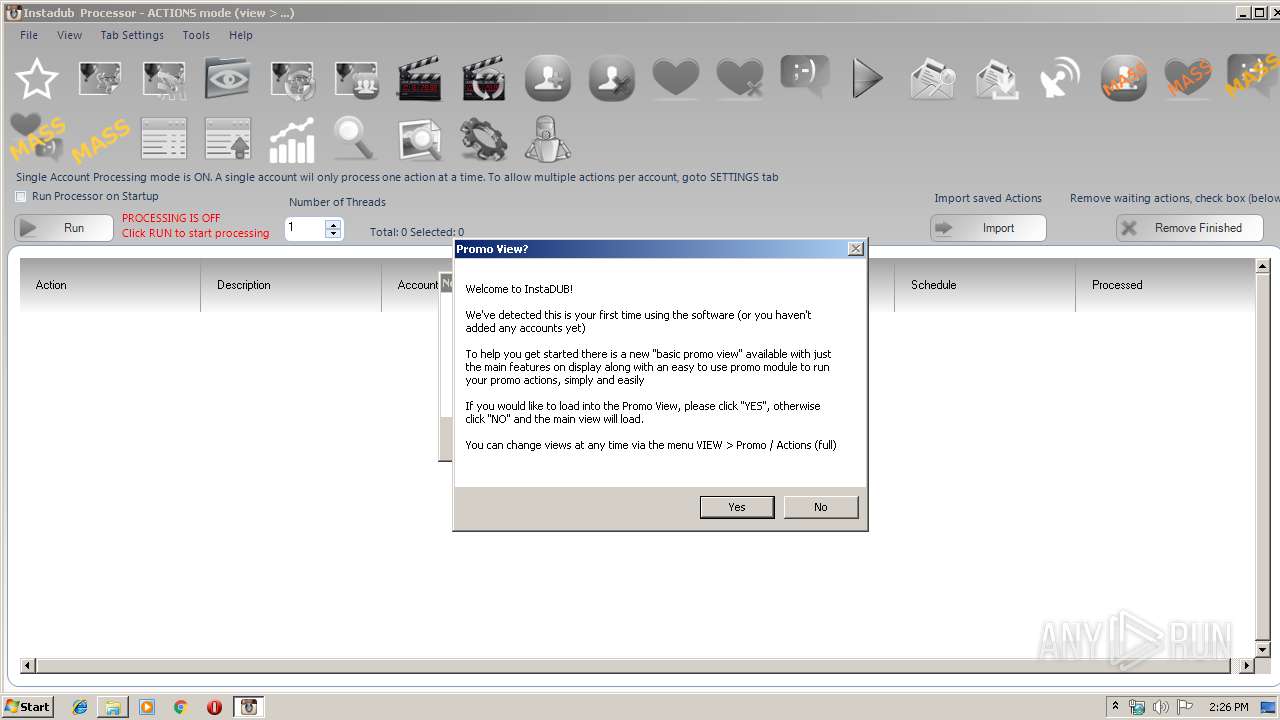Open the Tab Settings menu

132,35
